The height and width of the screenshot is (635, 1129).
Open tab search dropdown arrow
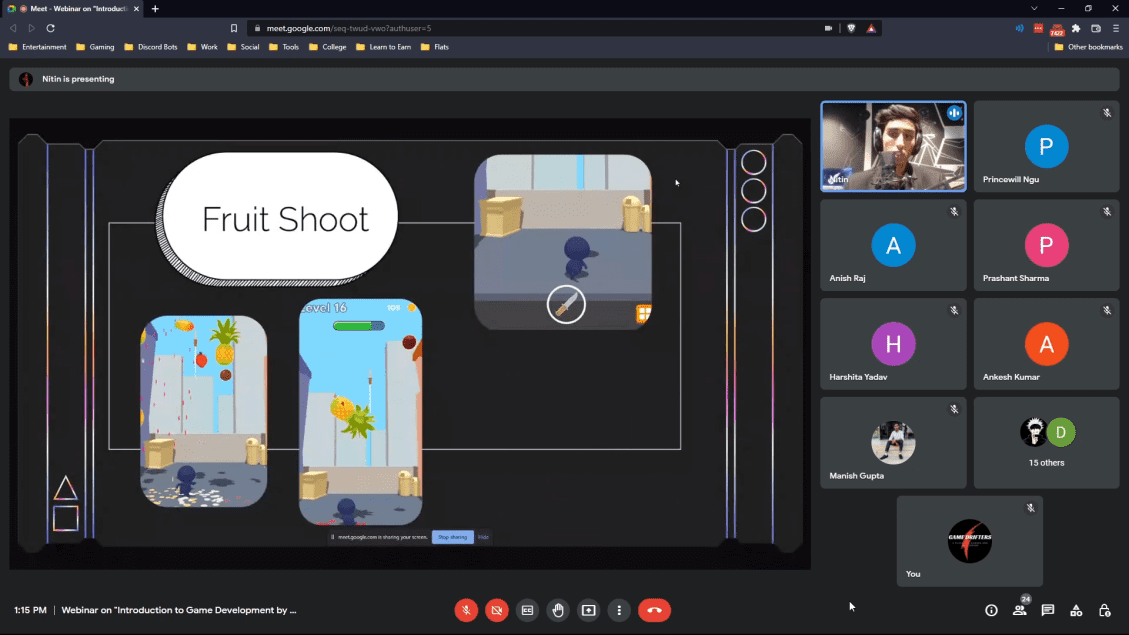(x=1034, y=9)
